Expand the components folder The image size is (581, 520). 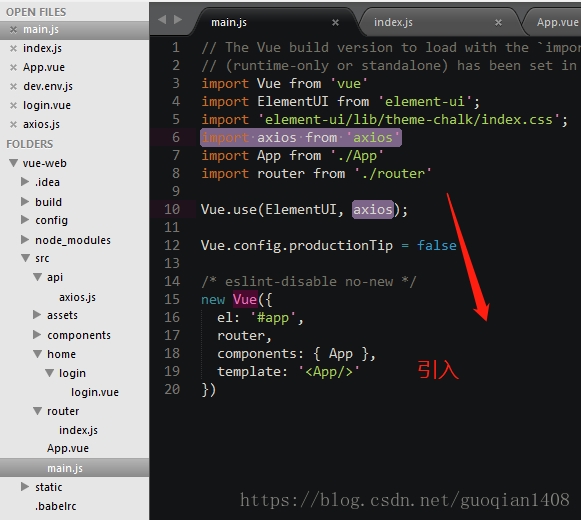(37, 335)
